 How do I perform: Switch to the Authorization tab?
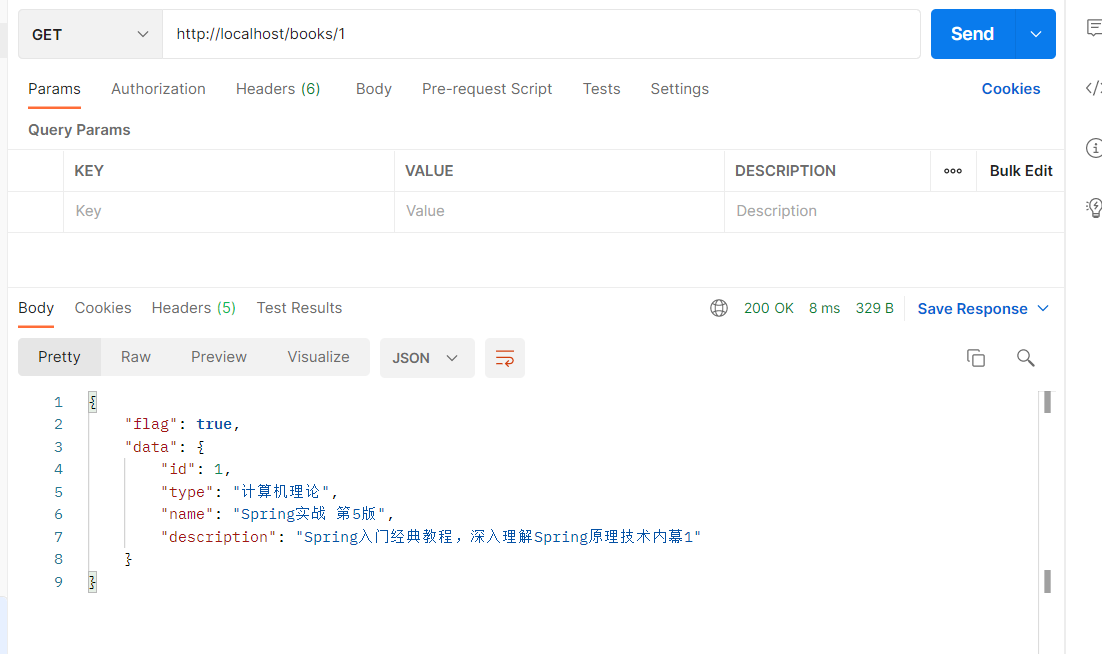click(158, 89)
